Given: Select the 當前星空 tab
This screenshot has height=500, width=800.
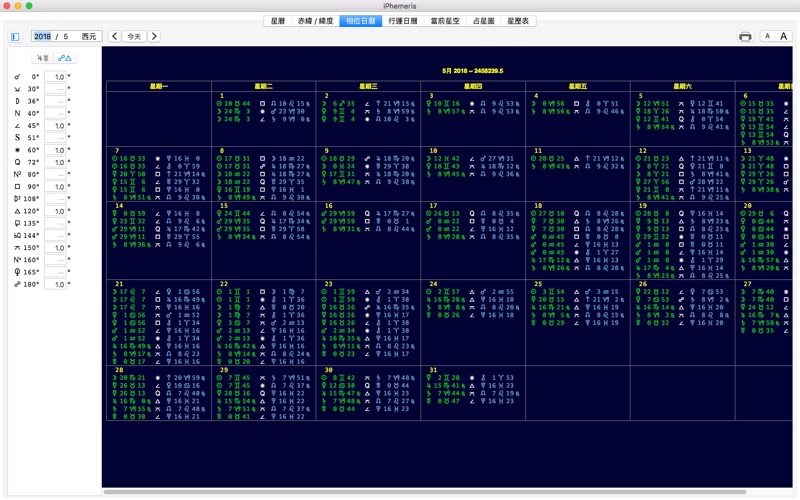Looking at the screenshot, I should pos(446,21).
